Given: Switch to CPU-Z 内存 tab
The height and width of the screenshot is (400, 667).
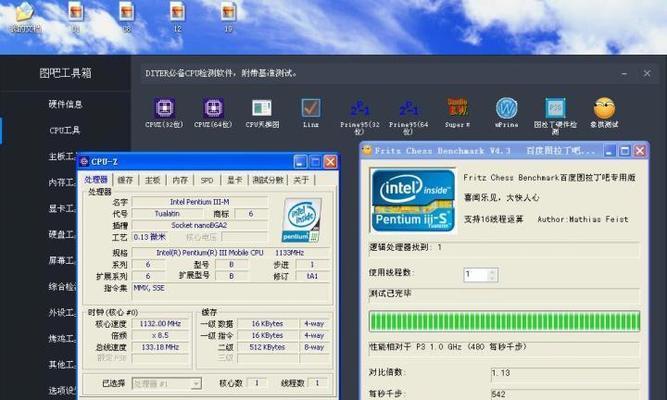Looking at the screenshot, I should [x=180, y=180].
